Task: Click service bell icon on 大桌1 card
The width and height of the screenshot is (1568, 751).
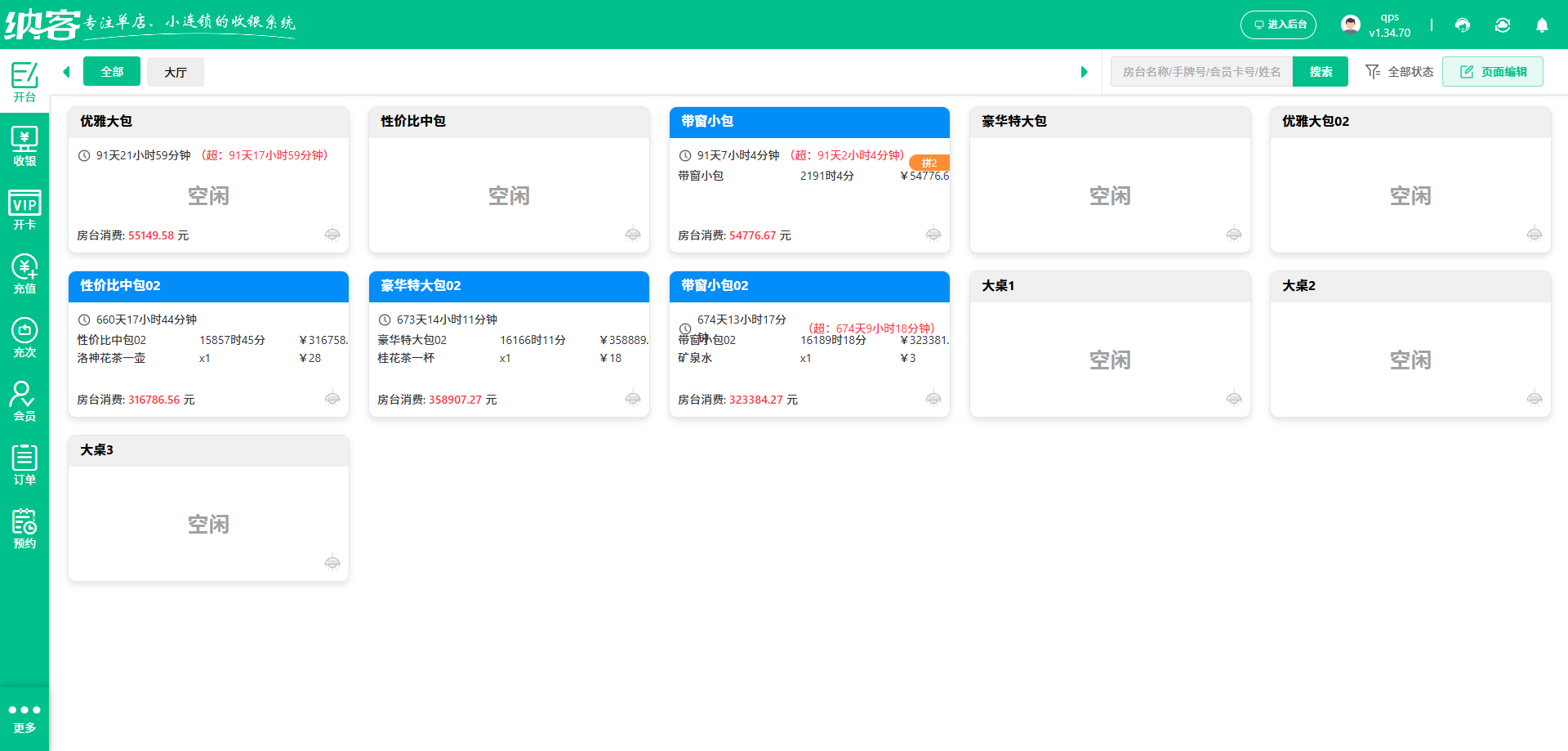Action: click(x=1234, y=399)
